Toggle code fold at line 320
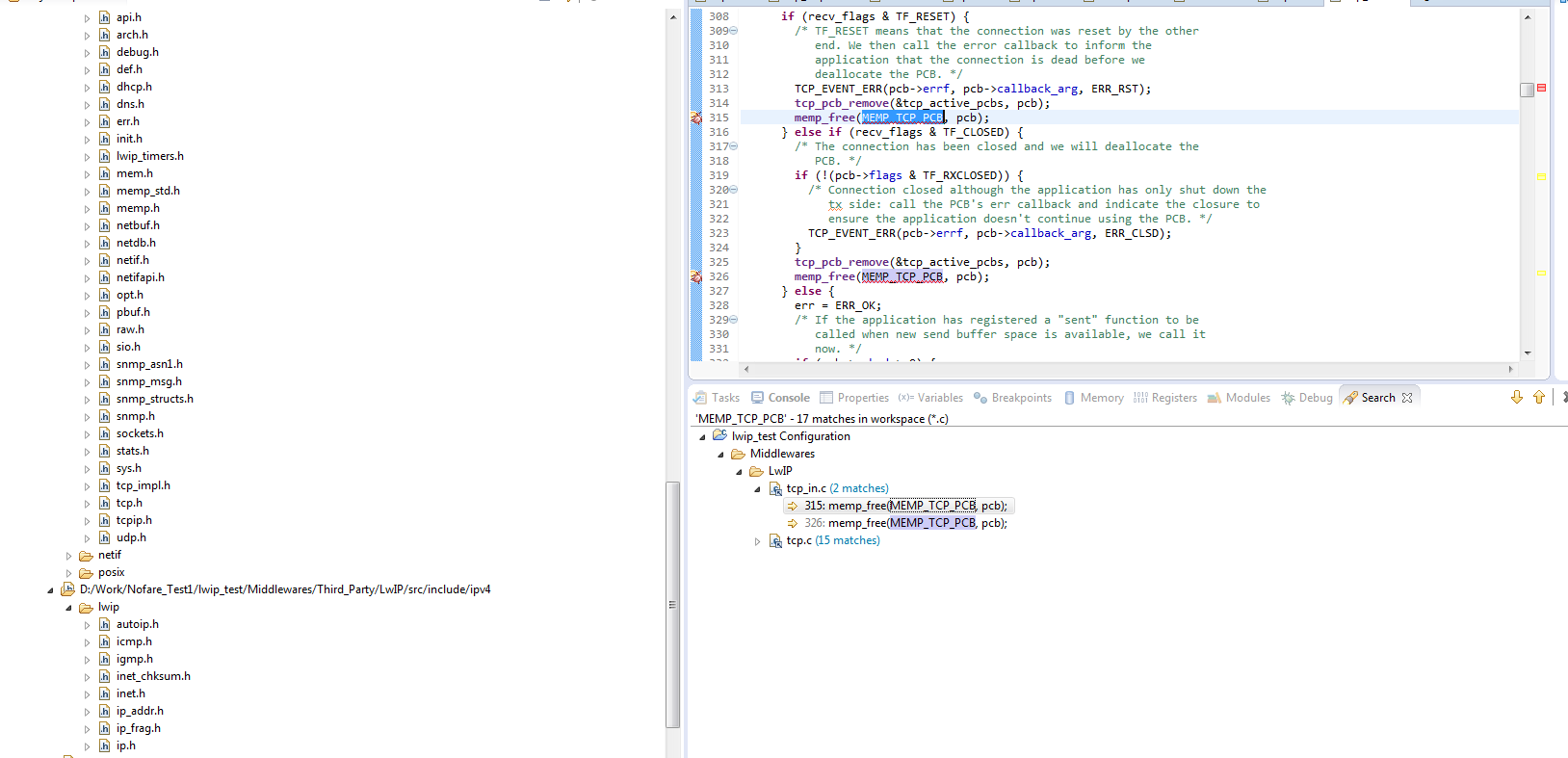The image size is (1568, 758). pyautogui.click(x=734, y=190)
